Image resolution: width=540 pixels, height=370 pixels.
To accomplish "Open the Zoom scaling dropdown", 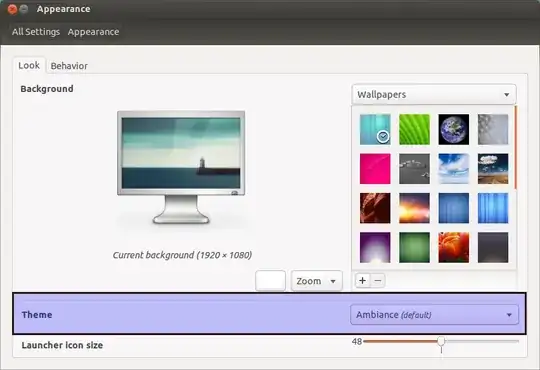I will click(x=316, y=281).
